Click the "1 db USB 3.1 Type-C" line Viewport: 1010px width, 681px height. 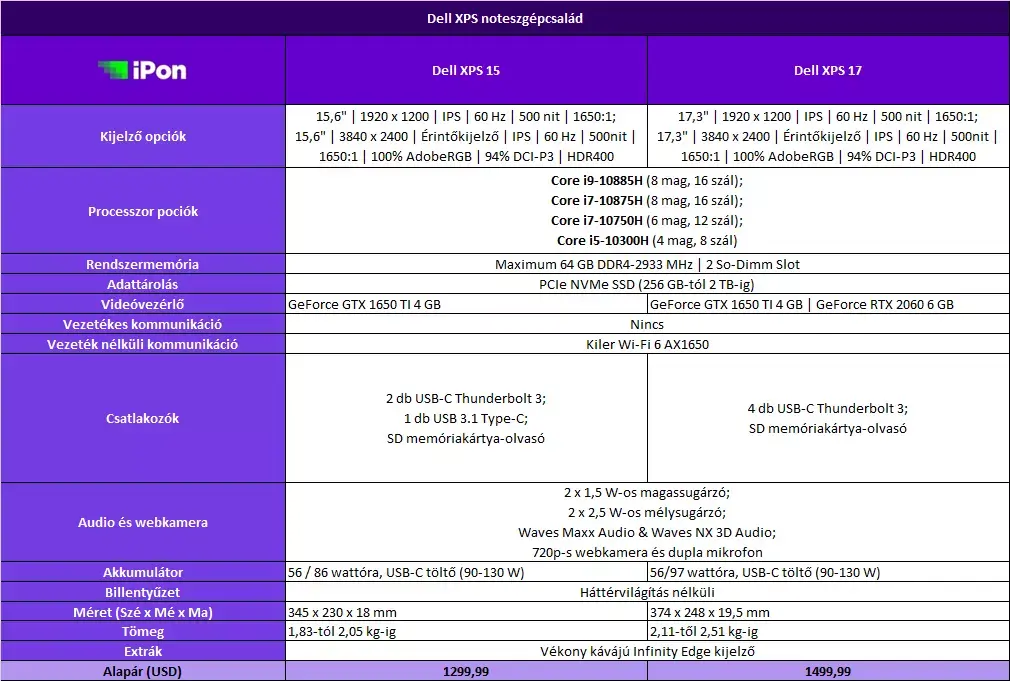[x=466, y=418]
